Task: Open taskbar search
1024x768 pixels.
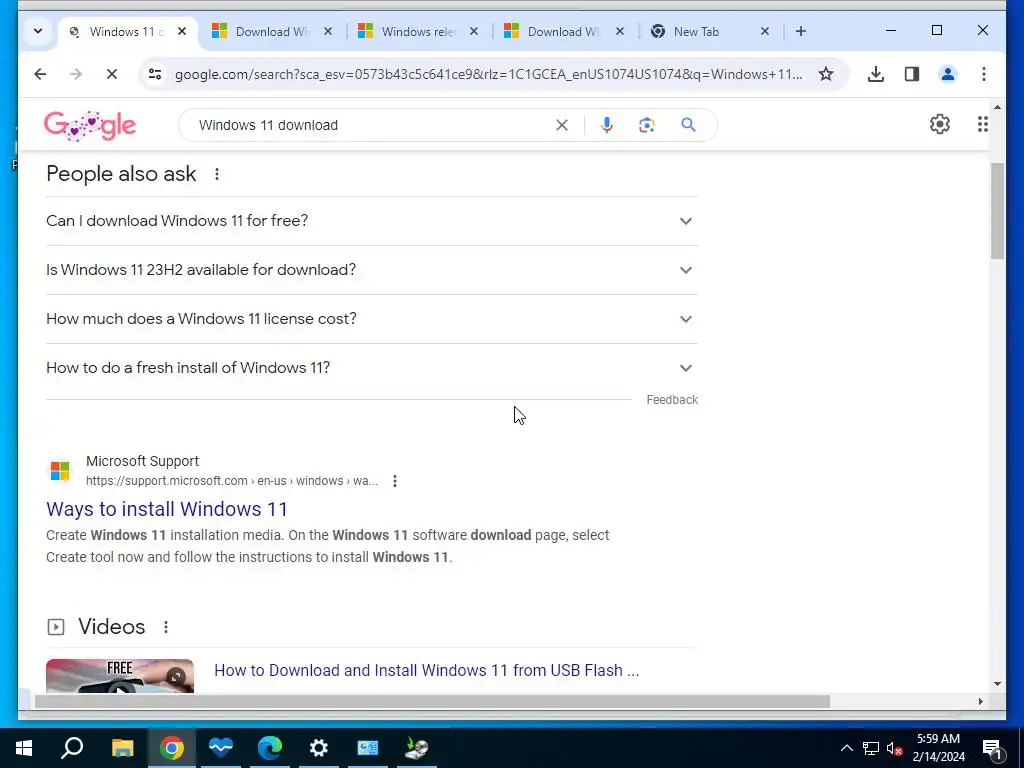Action: click(72, 748)
